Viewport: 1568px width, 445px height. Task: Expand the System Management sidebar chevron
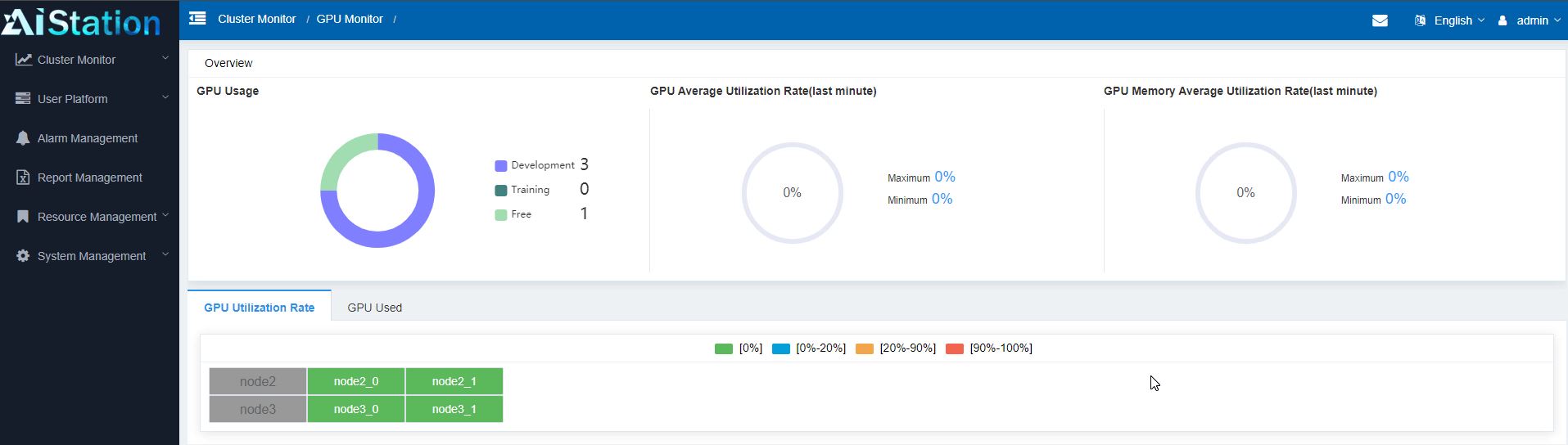tap(165, 254)
